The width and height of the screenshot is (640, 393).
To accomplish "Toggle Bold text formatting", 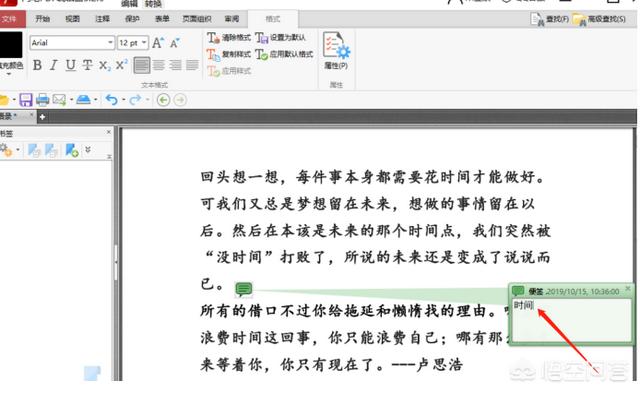I will coord(37,65).
